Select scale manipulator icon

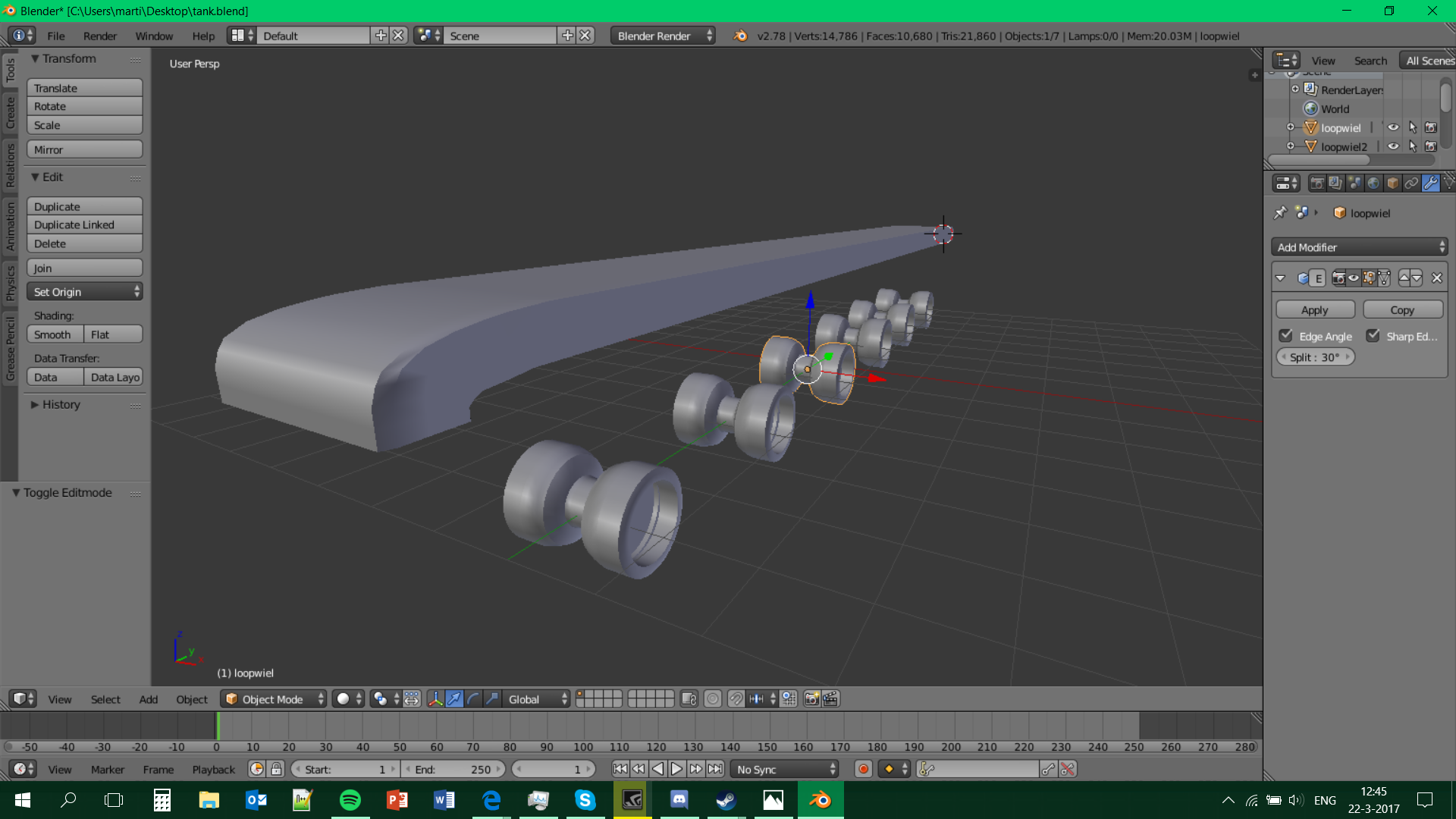[492, 699]
